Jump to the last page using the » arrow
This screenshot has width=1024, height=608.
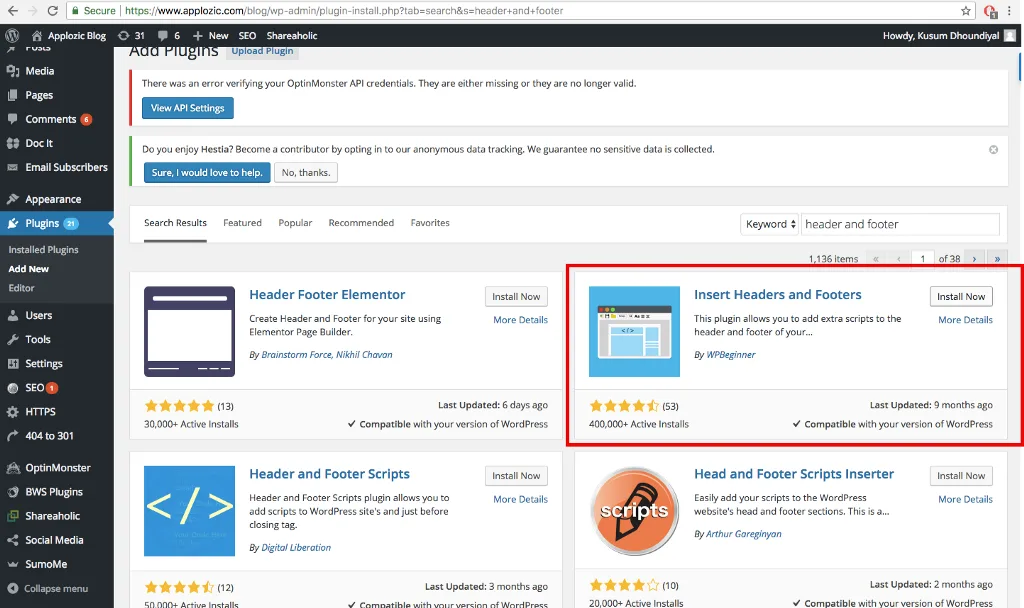[x=996, y=257]
